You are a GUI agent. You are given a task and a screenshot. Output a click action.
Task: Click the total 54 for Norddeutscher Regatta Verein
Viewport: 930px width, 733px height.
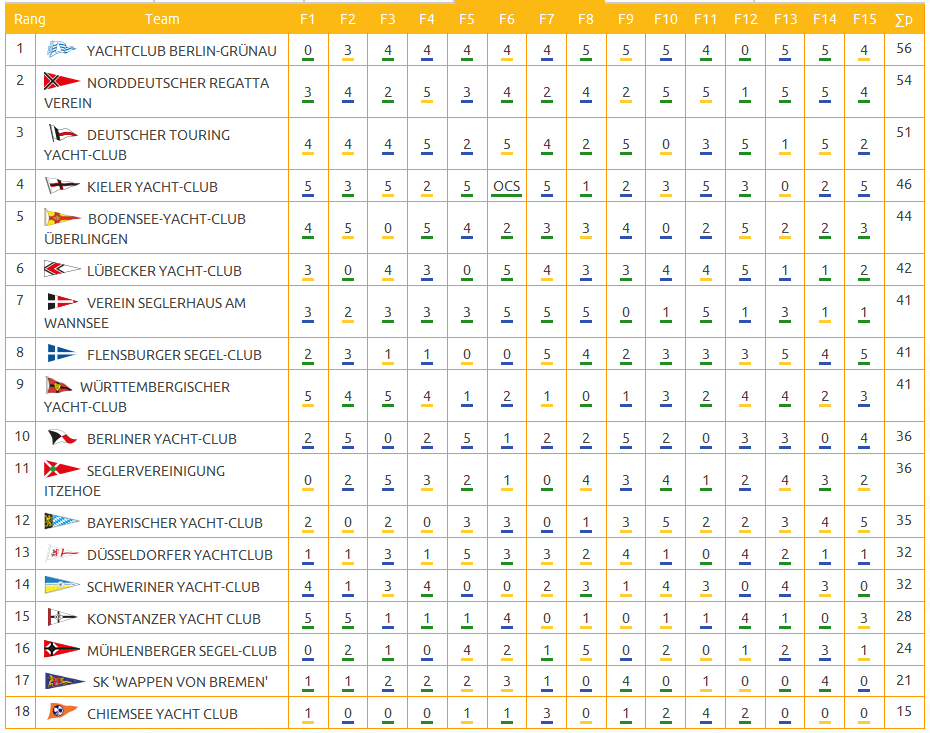pos(904,80)
